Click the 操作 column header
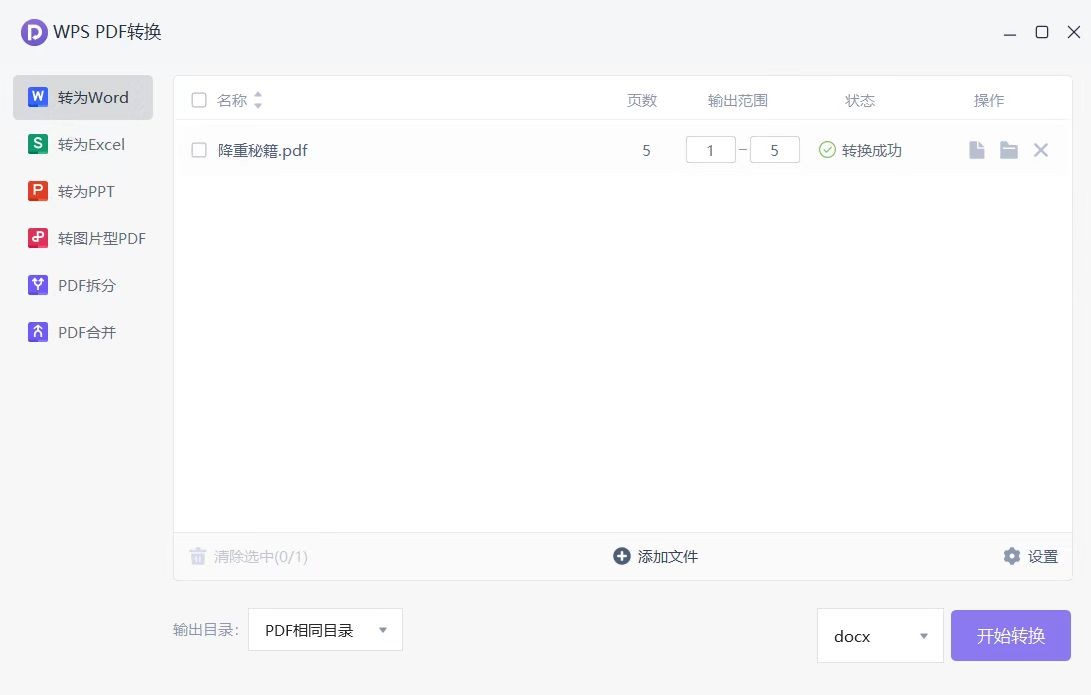1091x695 pixels. click(x=989, y=100)
